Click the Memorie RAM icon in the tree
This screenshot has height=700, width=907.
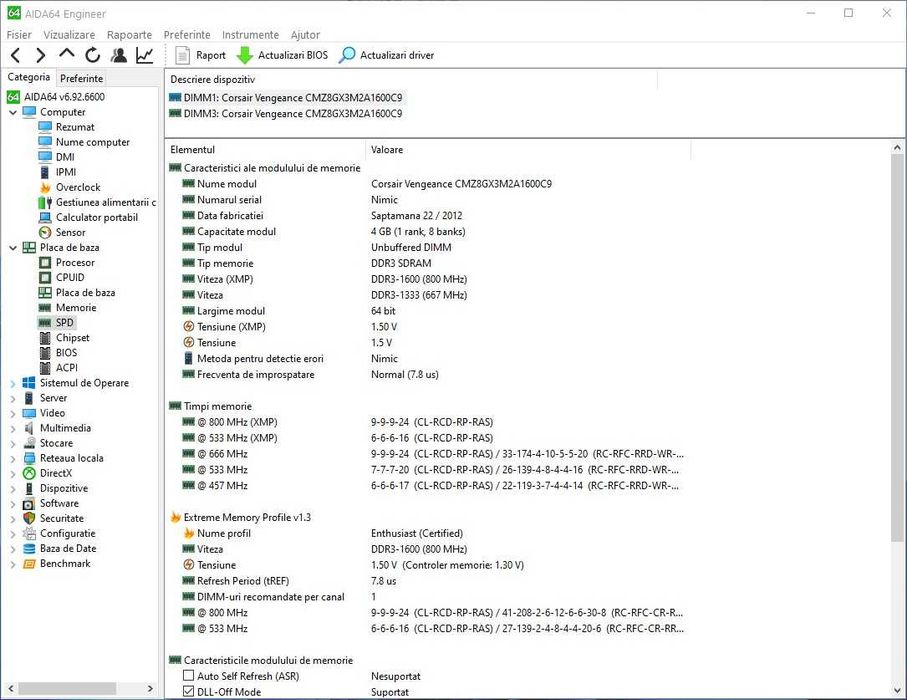45,307
